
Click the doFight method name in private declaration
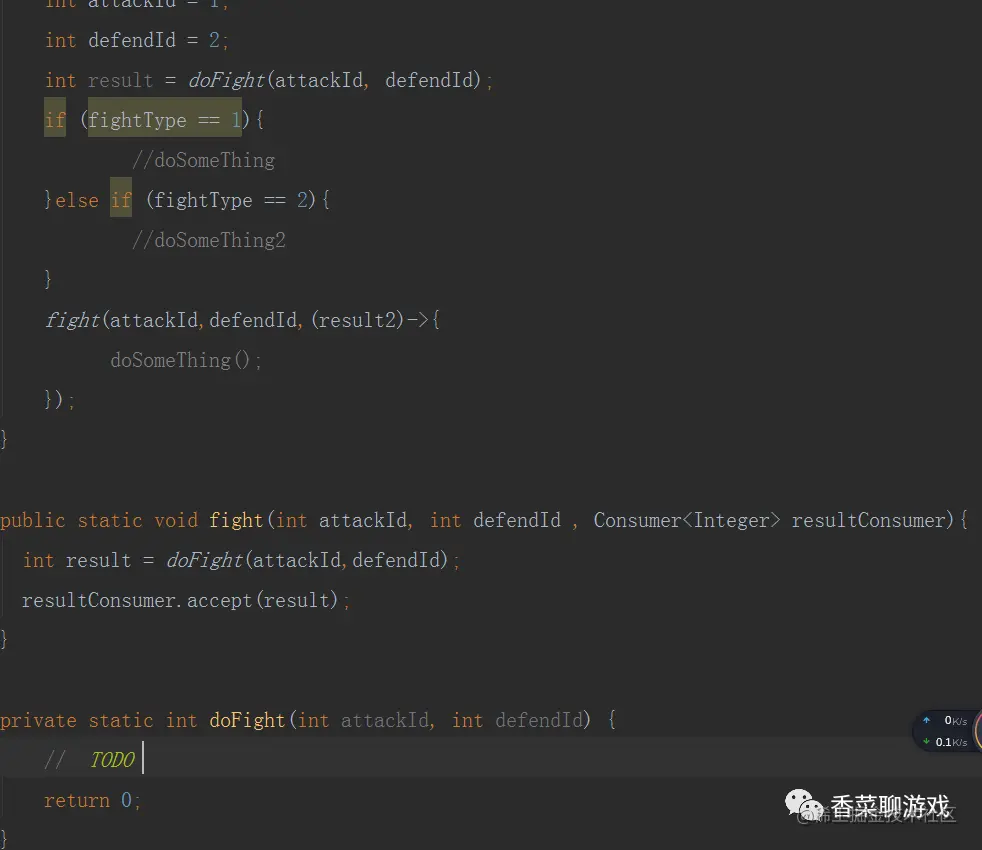point(247,720)
